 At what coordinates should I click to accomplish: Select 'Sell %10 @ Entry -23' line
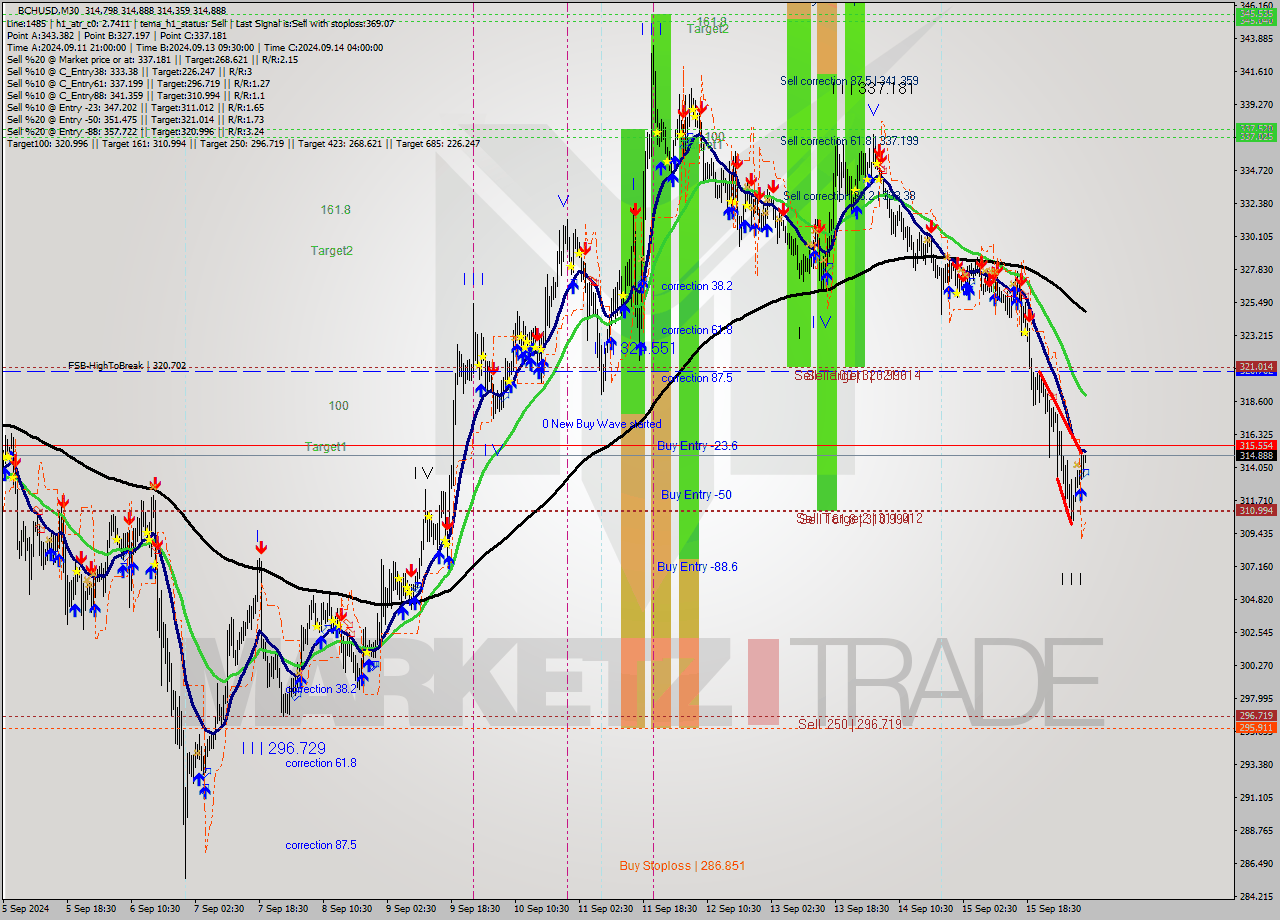135,107
